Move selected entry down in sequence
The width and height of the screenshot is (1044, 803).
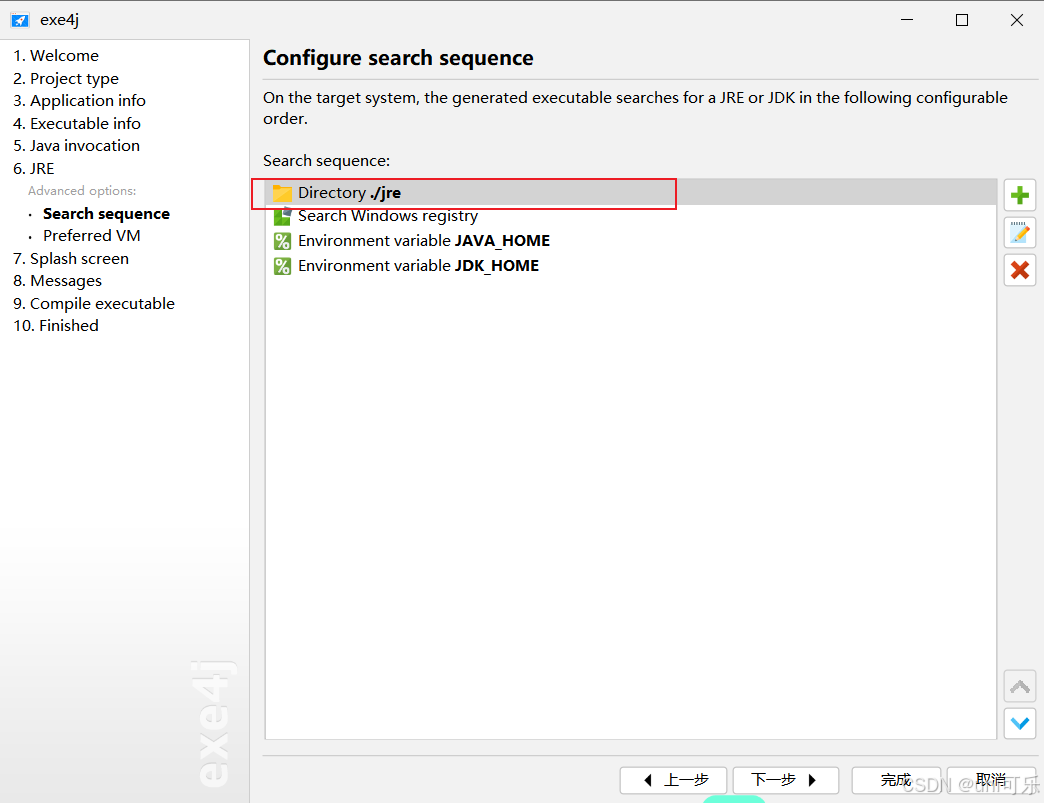tap(1019, 723)
